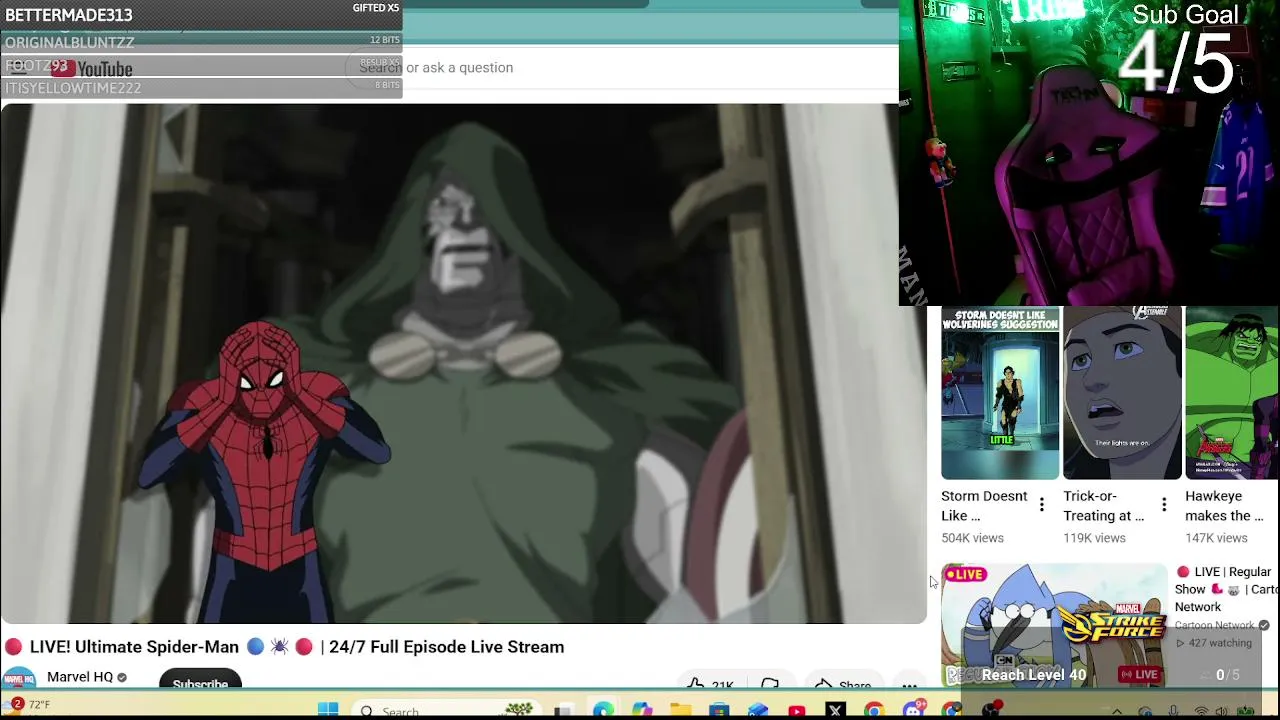Open the Marvel HQ channel name link
1280x720 pixels.
click(80, 677)
